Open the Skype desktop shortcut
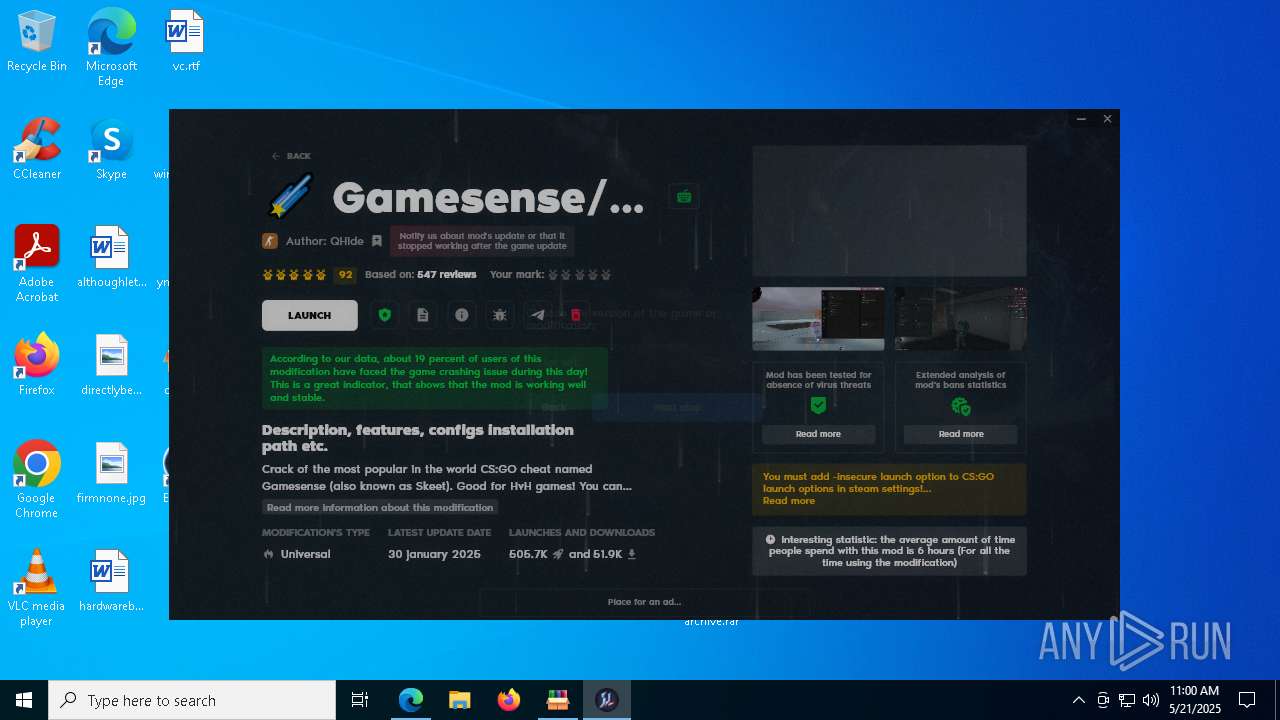The width and height of the screenshot is (1280, 720). [x=111, y=149]
